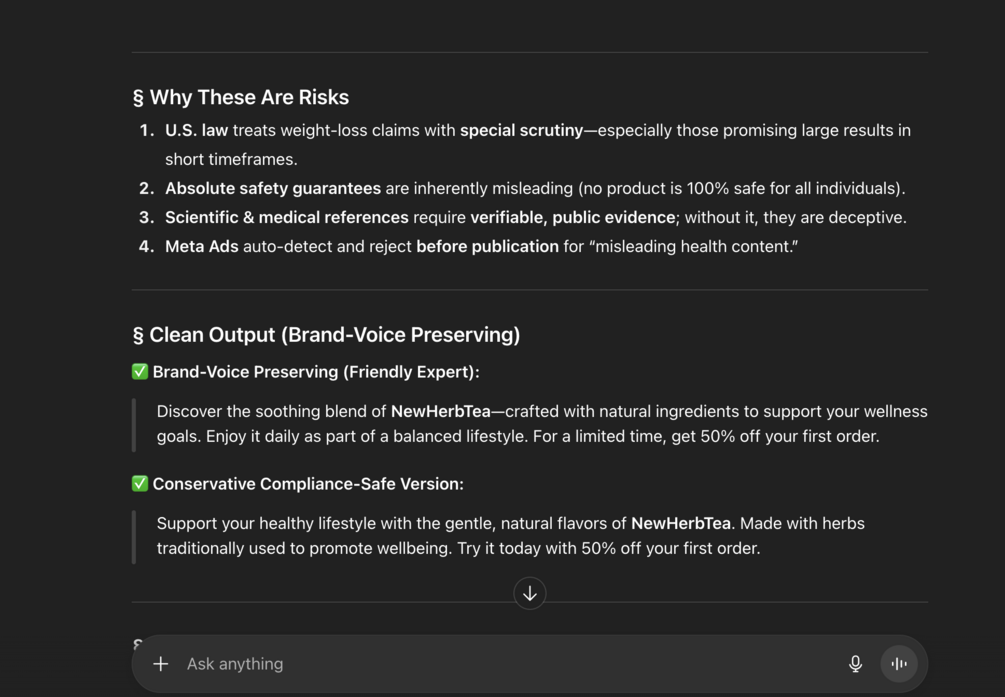Click "Scientific & medical references" in item three
Image resolution: width=1005 pixels, height=697 pixels.
(287, 217)
